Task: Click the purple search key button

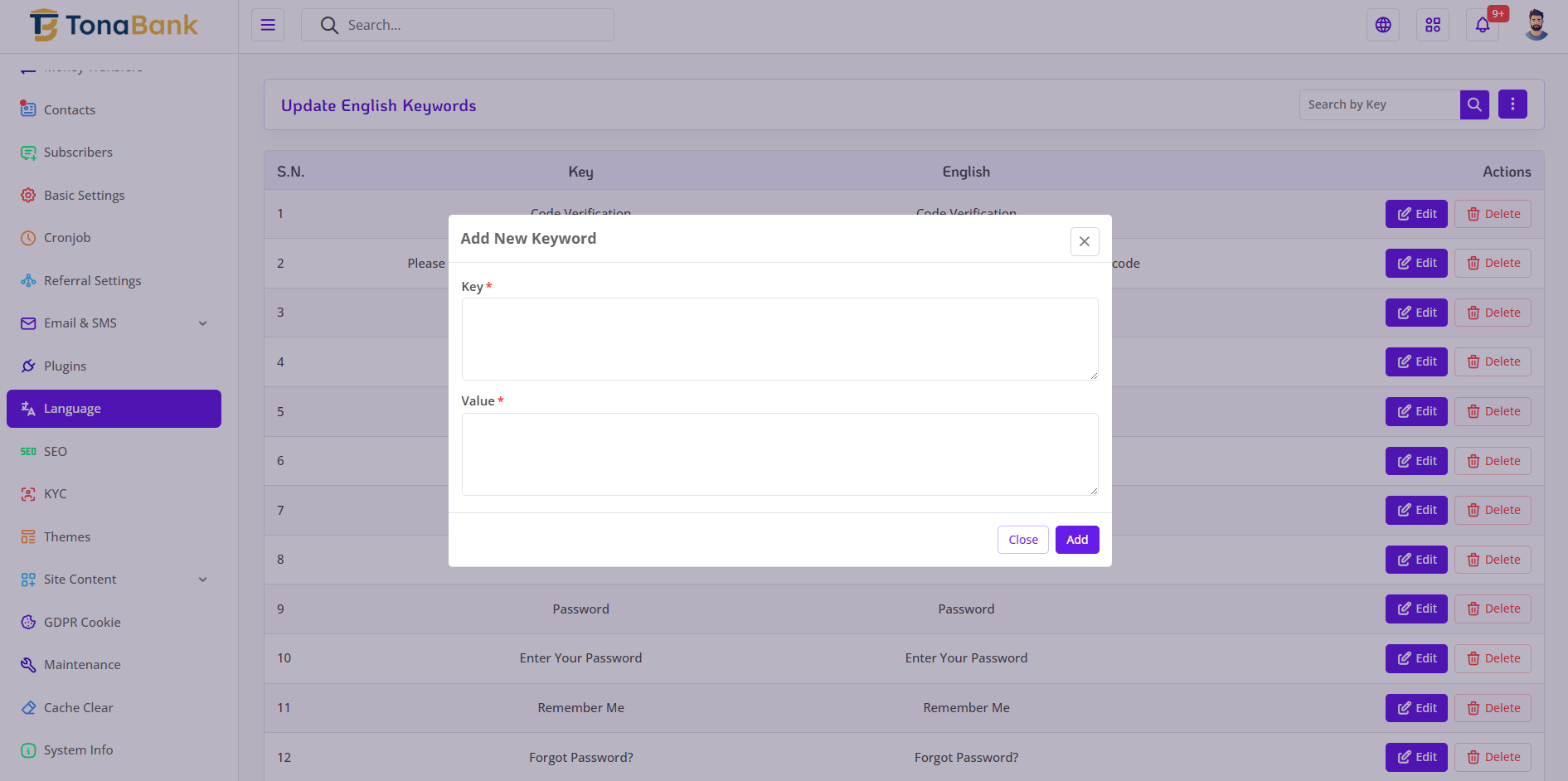Action: tap(1473, 104)
